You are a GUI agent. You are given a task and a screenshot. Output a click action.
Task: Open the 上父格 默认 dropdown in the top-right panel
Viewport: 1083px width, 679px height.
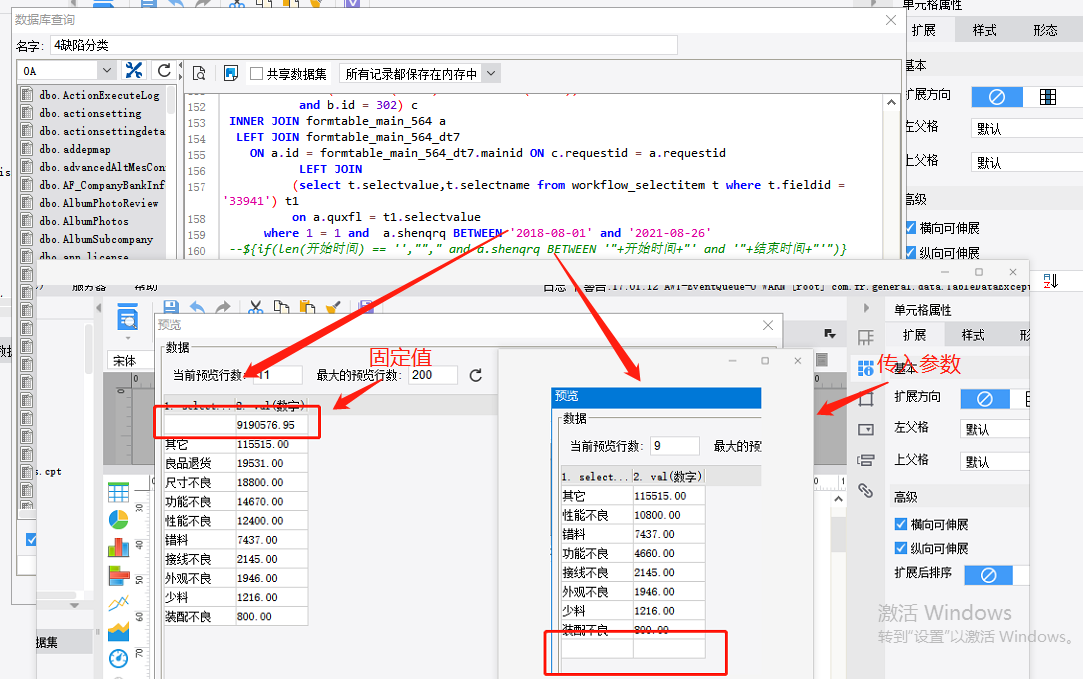pos(1026,162)
